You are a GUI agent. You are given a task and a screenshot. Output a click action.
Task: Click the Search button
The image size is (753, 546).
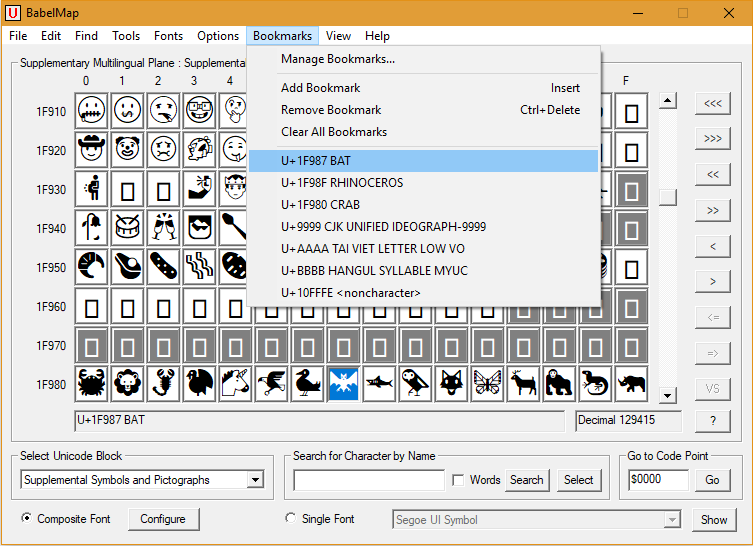pyautogui.click(x=527, y=480)
